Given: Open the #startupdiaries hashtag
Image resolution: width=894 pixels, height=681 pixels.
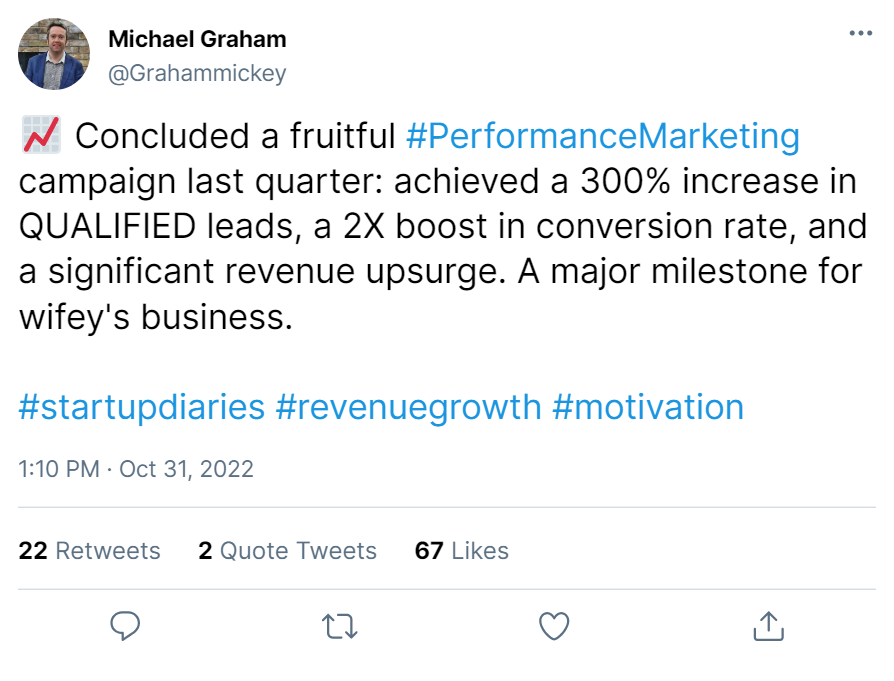Looking at the screenshot, I should pos(142,407).
